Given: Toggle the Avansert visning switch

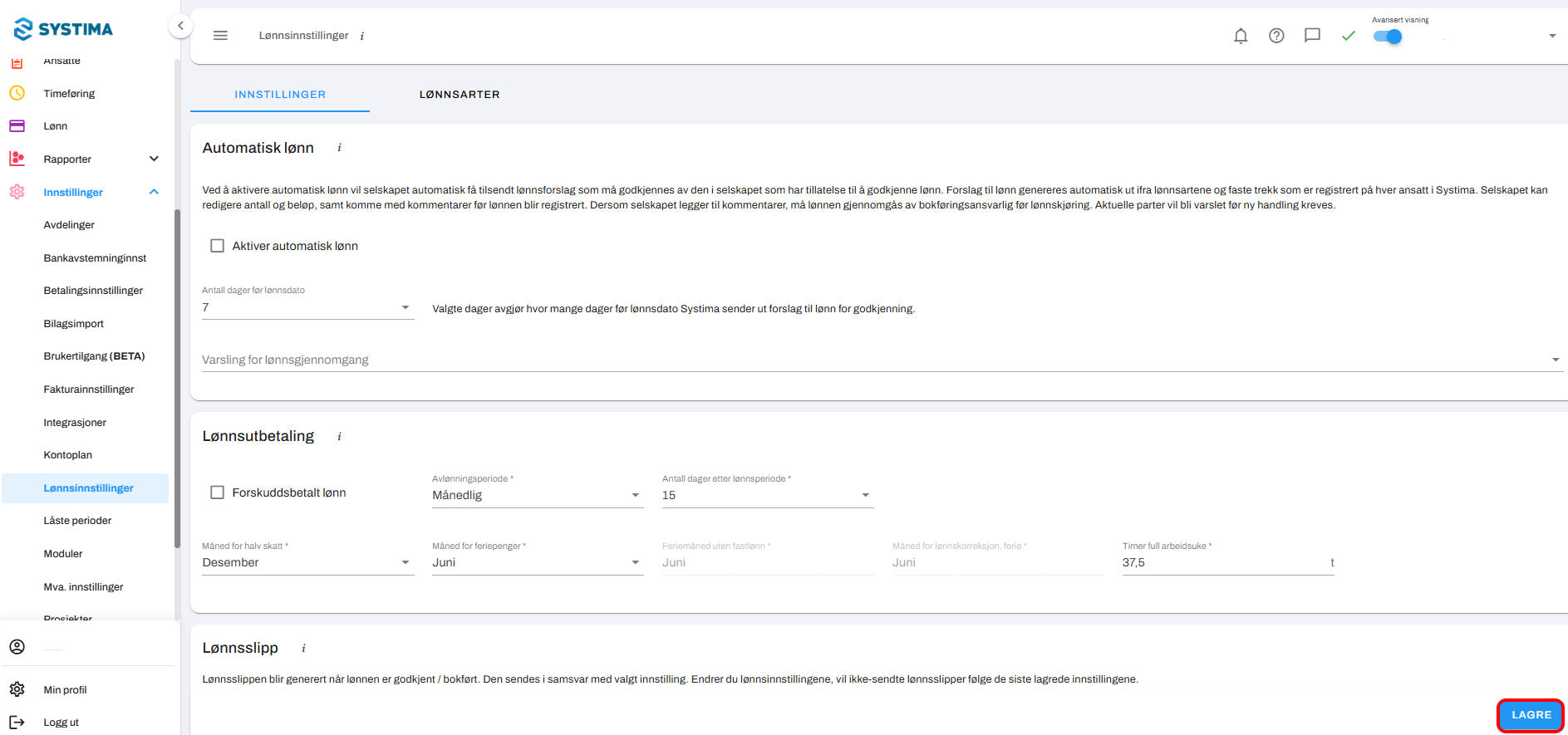Looking at the screenshot, I should (1388, 37).
